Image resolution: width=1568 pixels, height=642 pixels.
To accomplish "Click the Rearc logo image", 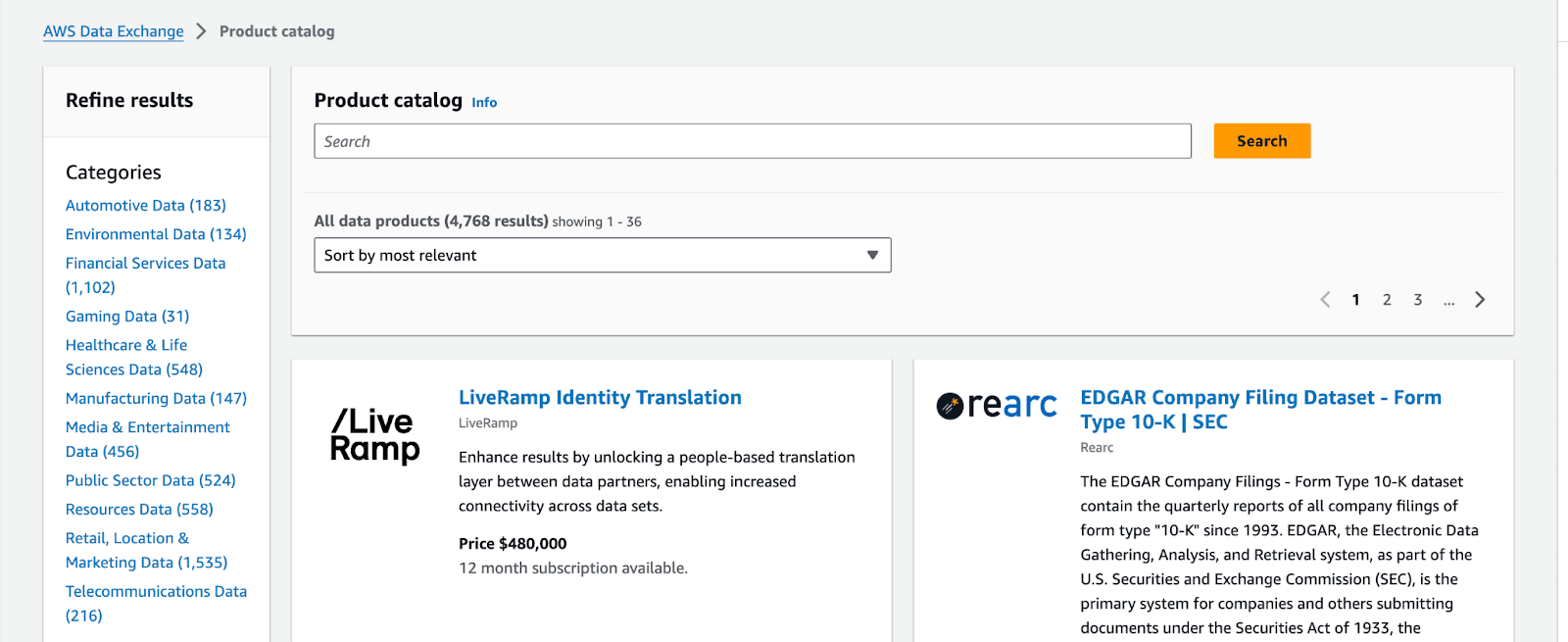I will (997, 405).
